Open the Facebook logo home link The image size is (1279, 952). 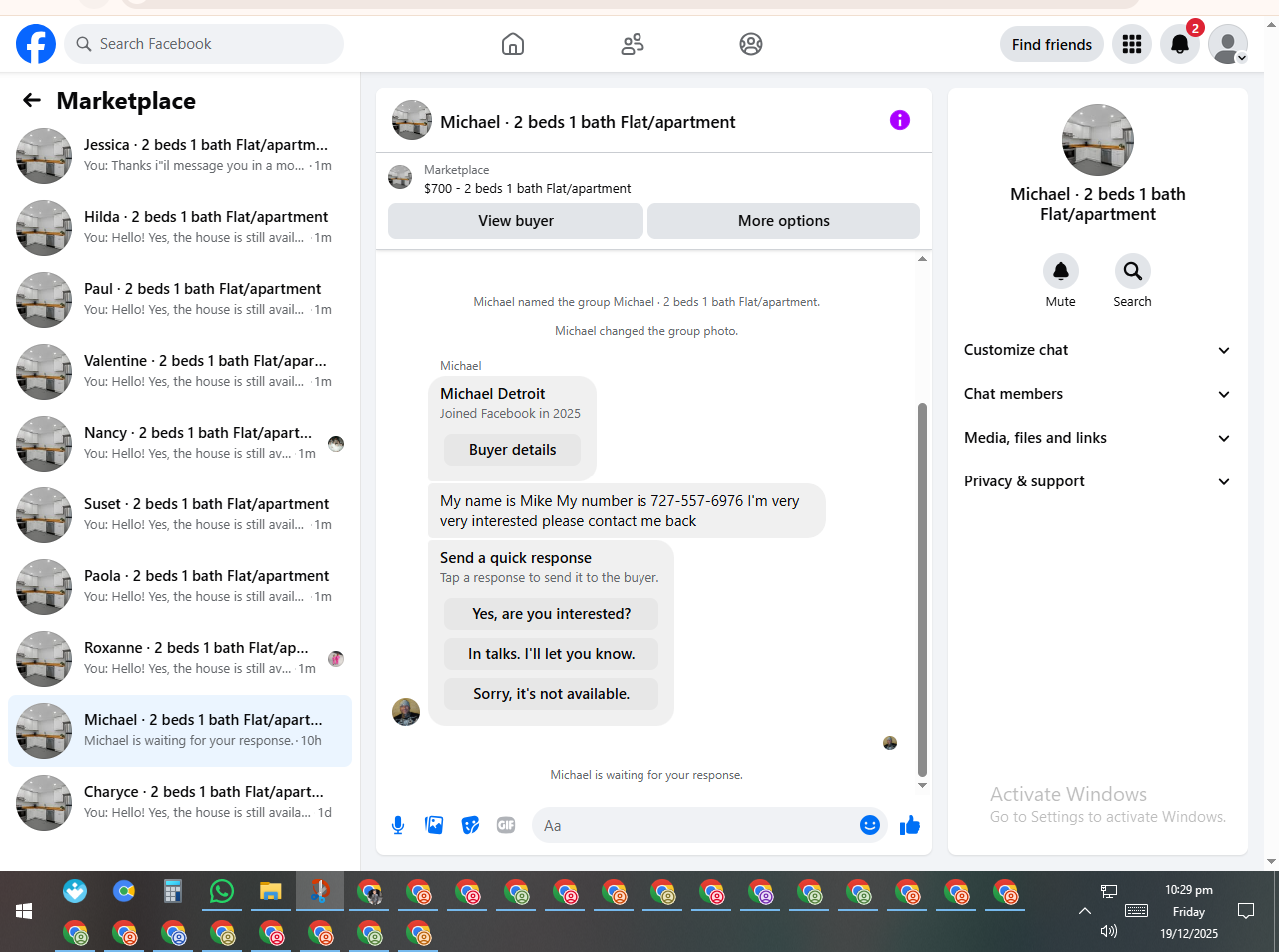point(36,44)
